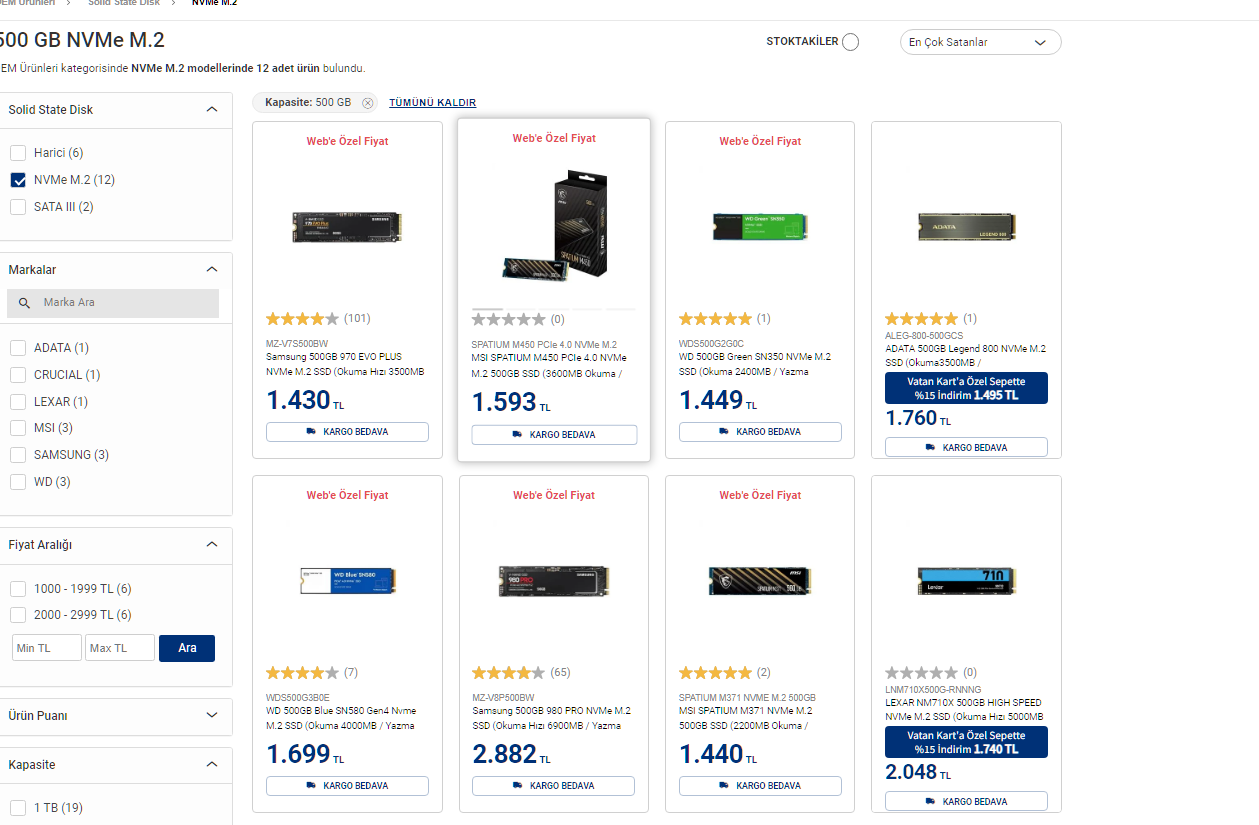Screen dimensions: 1259x825
Task: Open the MSI SPATIUM M450 boxed product image
Action: pos(554,225)
